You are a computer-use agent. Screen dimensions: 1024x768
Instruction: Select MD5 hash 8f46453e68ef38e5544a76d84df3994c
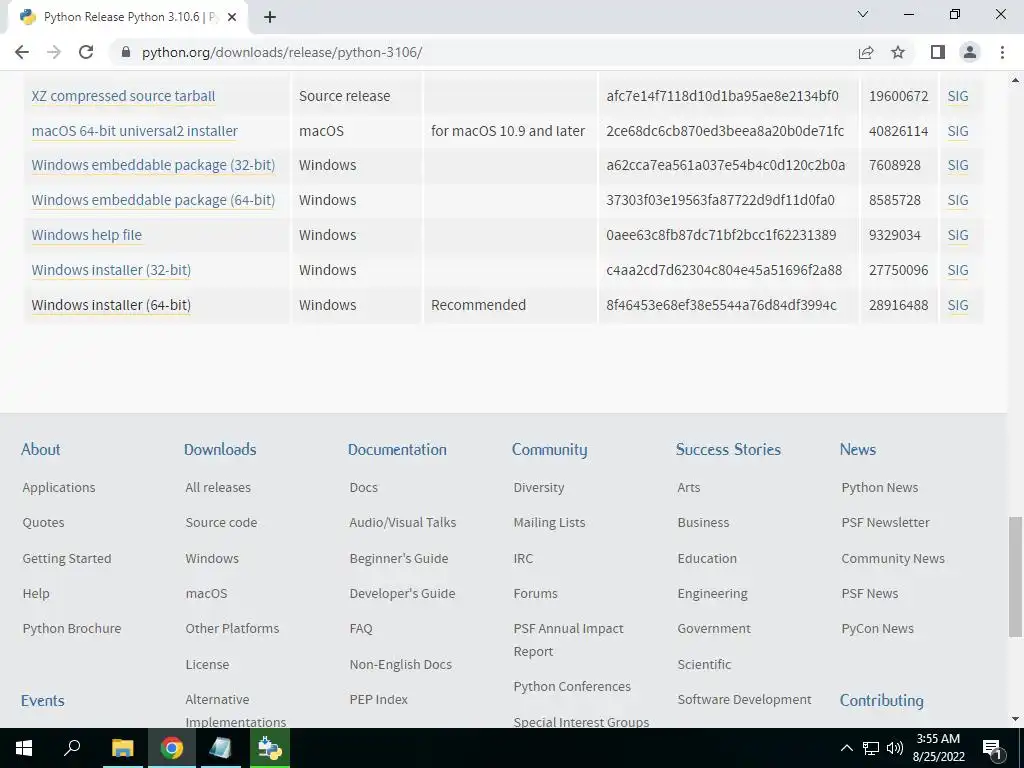click(x=721, y=305)
